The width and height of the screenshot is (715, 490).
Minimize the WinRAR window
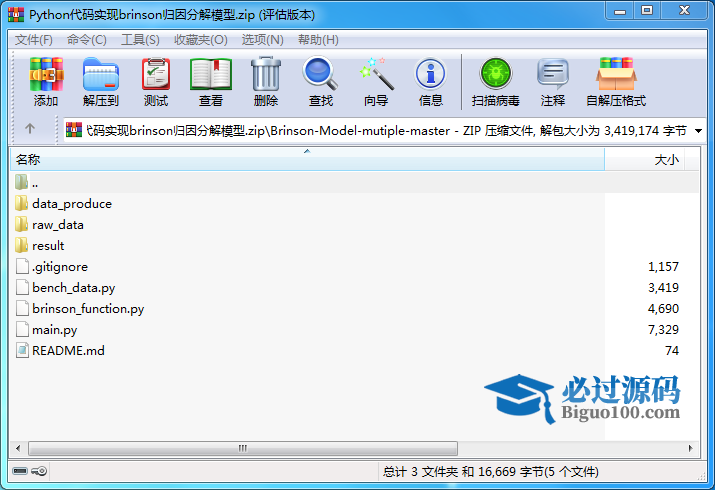(x=620, y=11)
